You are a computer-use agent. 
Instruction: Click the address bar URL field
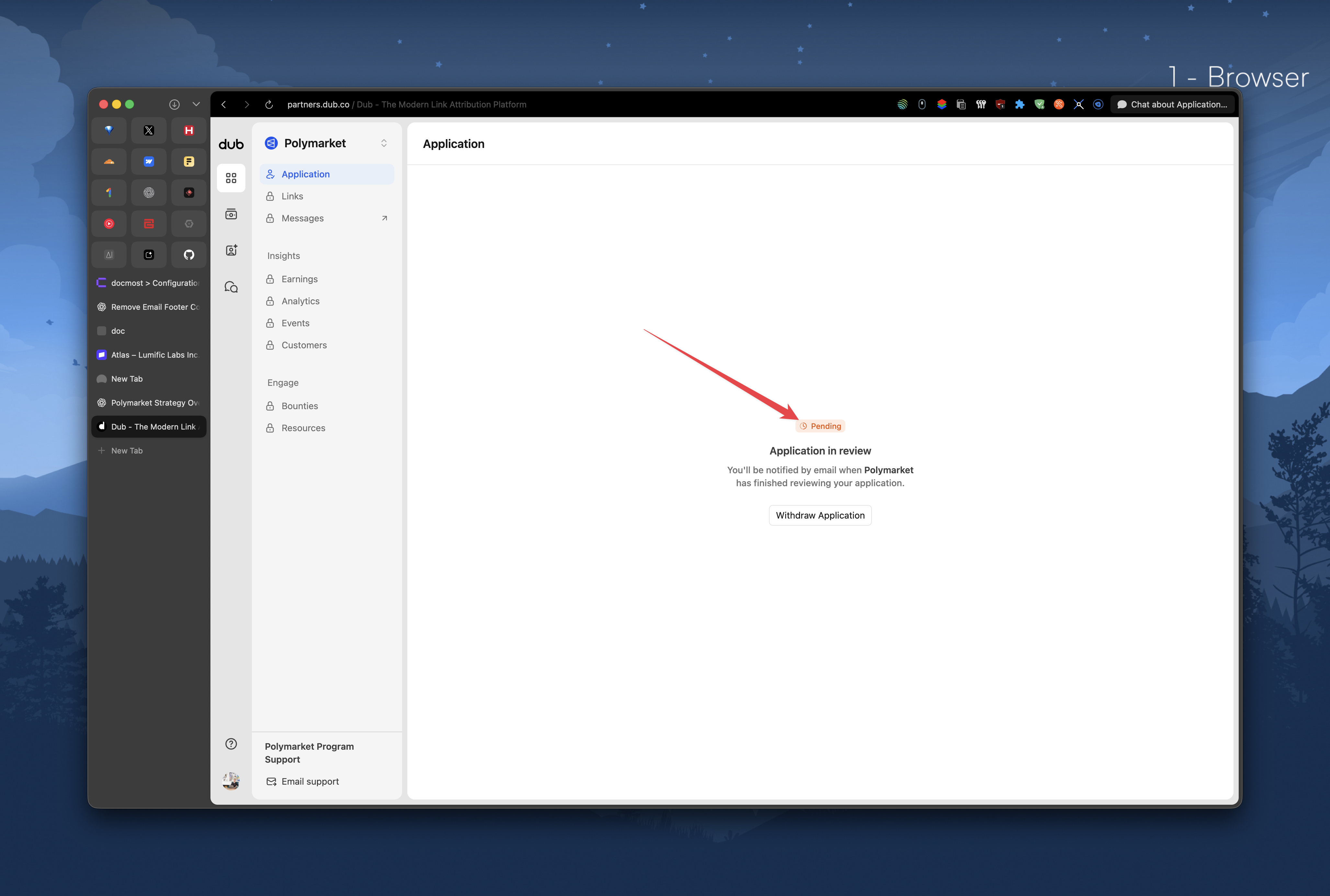(x=406, y=105)
